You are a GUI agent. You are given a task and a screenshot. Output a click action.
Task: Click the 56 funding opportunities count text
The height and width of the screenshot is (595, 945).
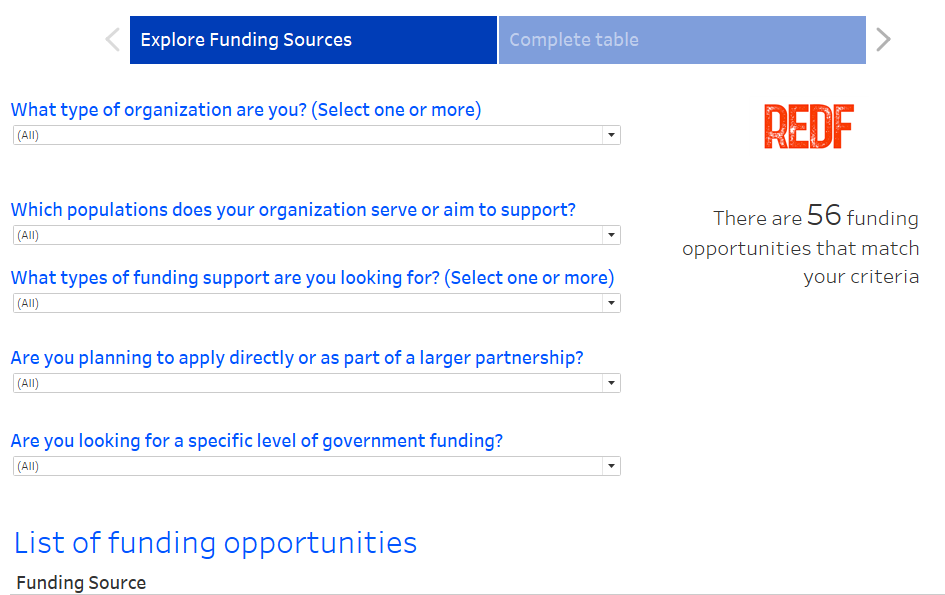pos(824,216)
